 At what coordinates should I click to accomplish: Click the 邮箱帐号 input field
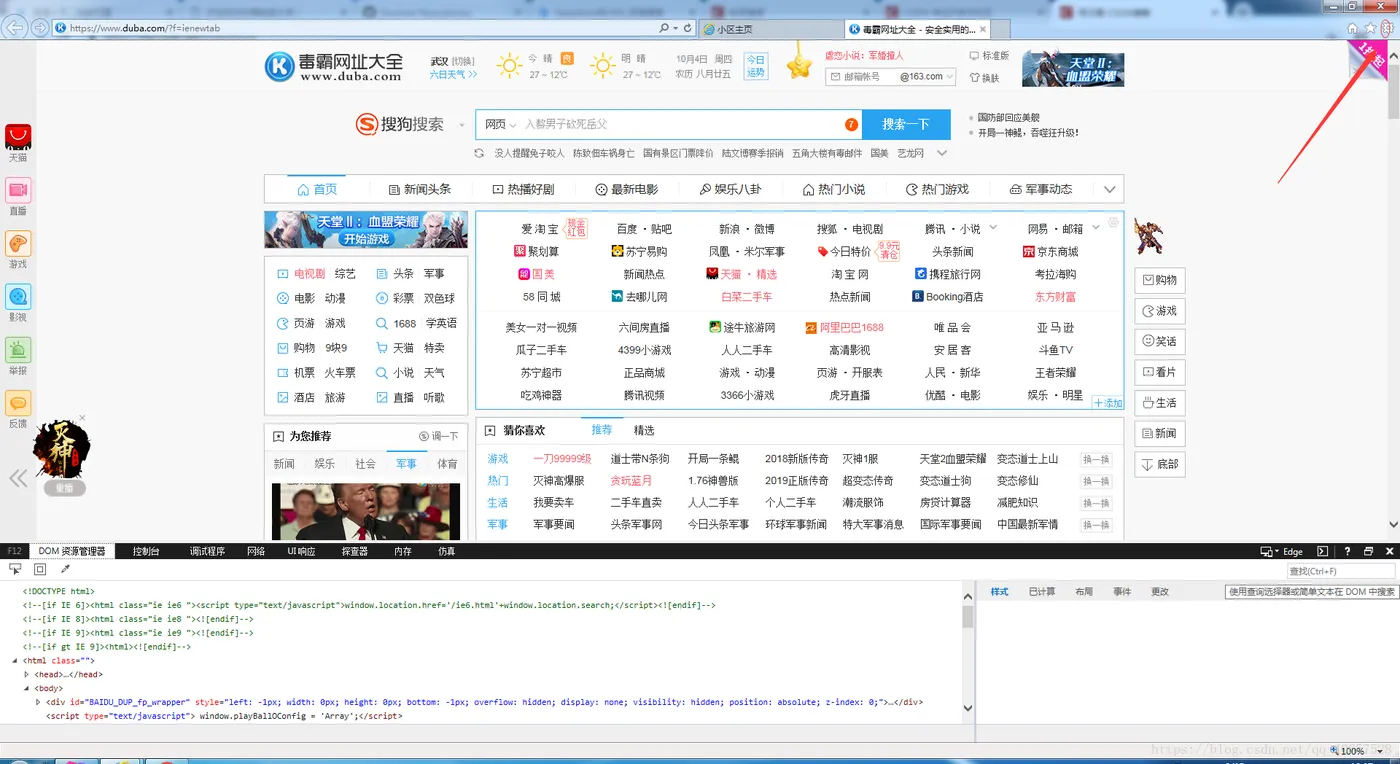(x=861, y=77)
